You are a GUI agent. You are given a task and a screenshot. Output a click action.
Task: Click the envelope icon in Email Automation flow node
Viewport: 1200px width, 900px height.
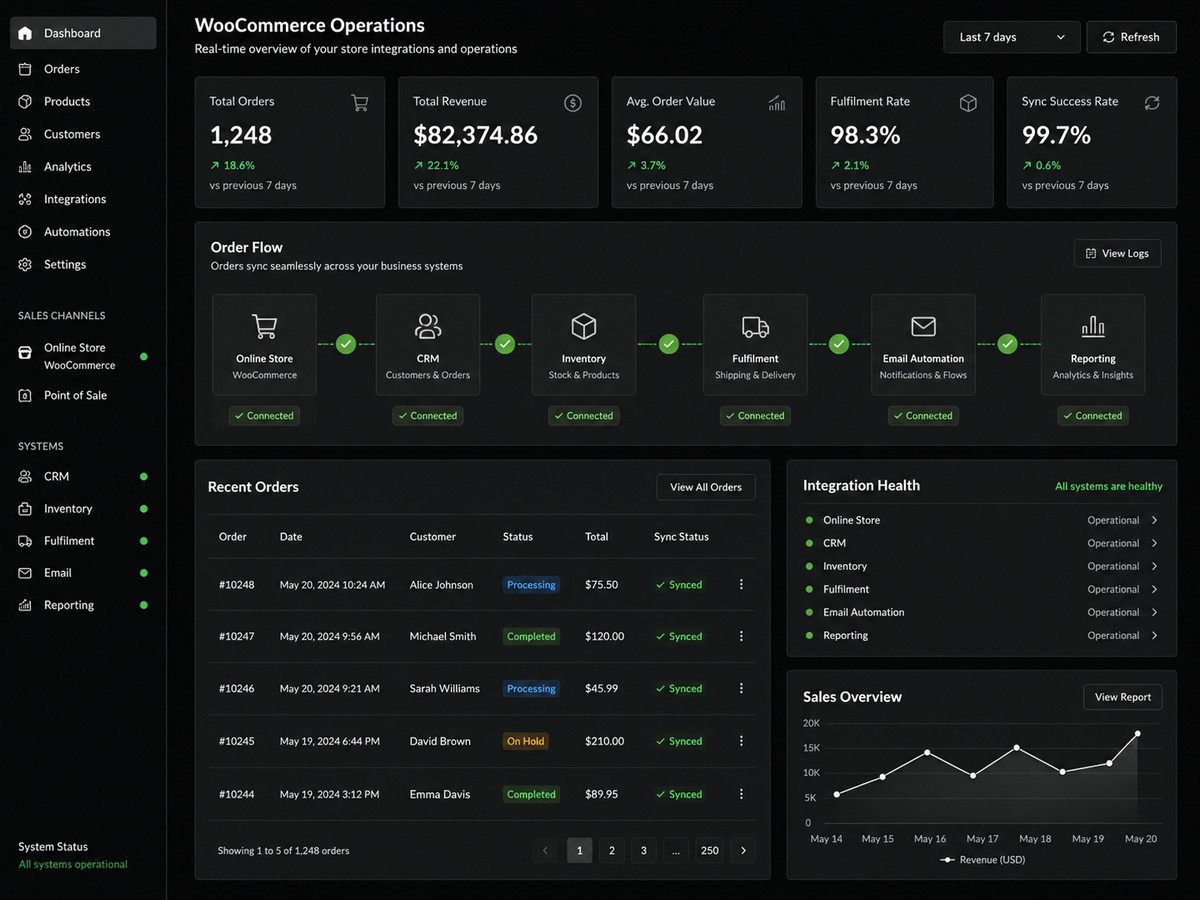[923, 326]
